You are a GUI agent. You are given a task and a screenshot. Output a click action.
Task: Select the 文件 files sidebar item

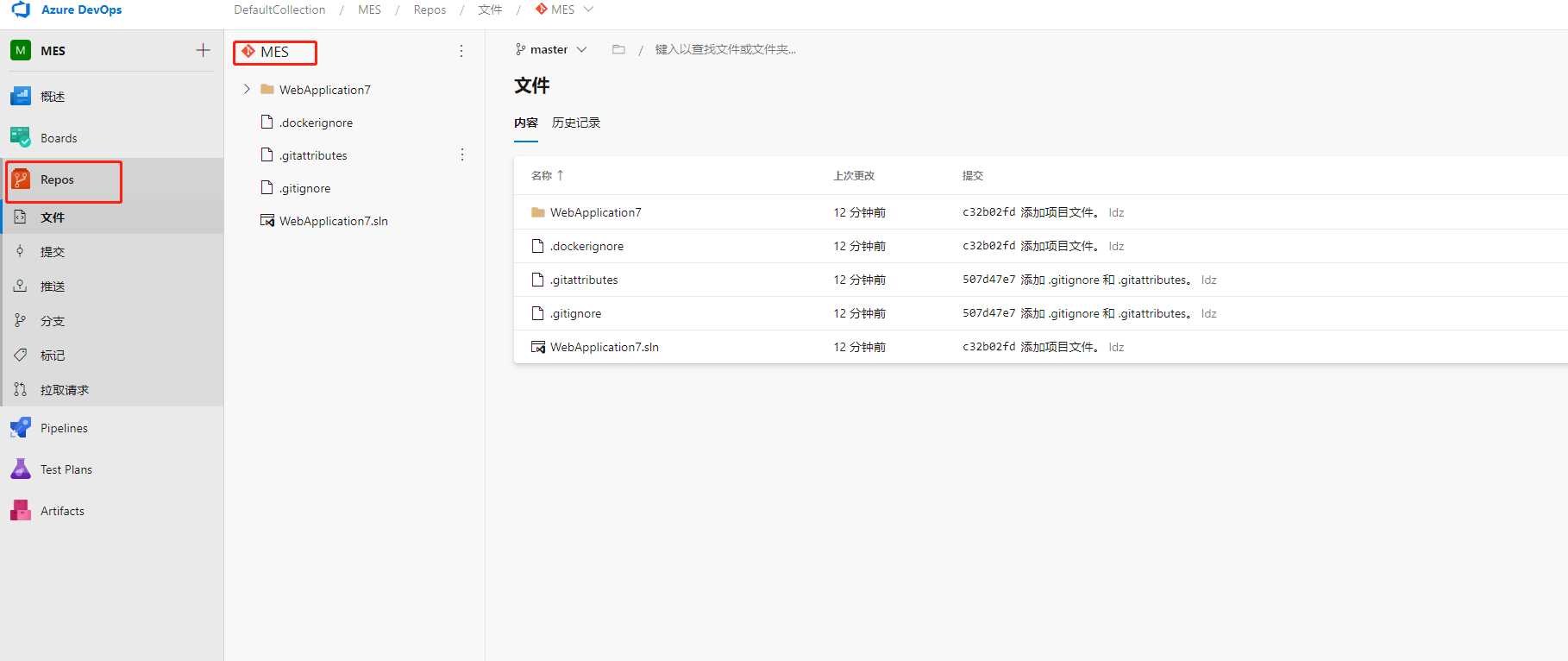point(112,217)
